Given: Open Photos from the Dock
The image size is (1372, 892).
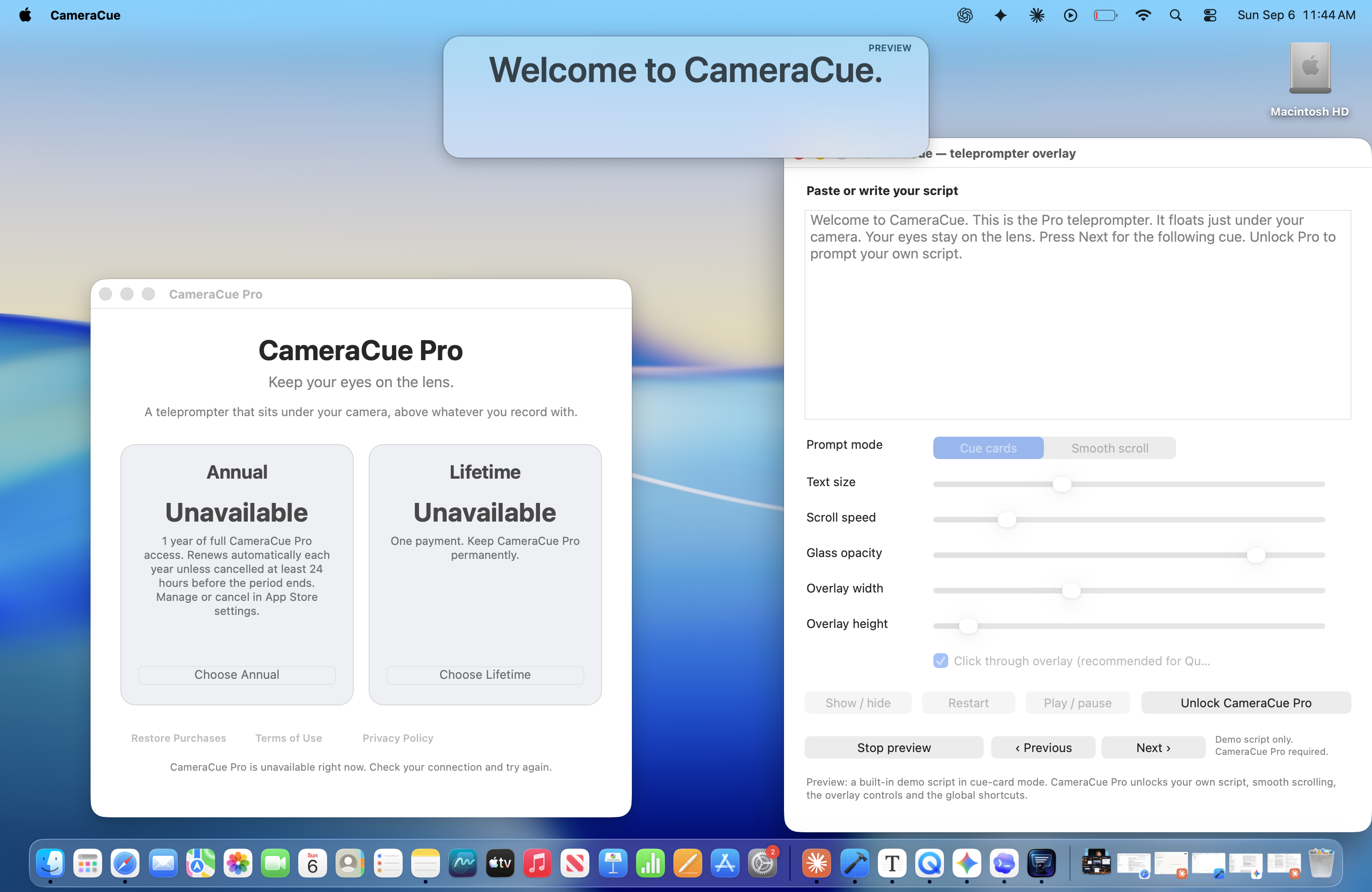Looking at the screenshot, I should [238, 863].
